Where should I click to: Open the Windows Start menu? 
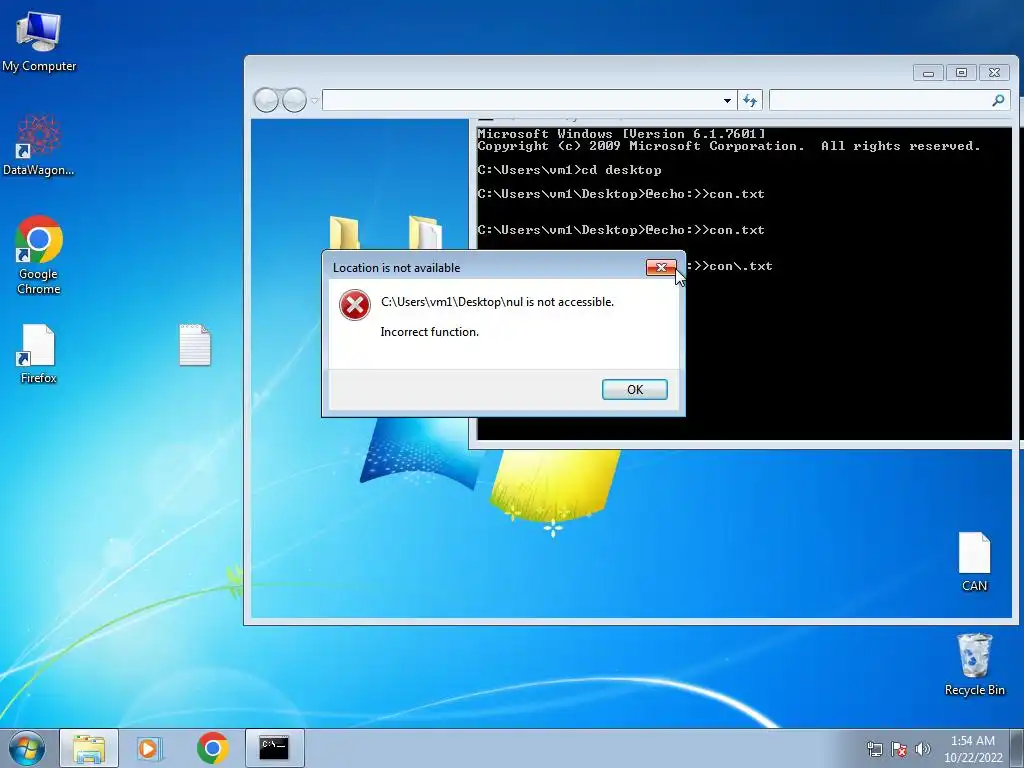[x=27, y=748]
